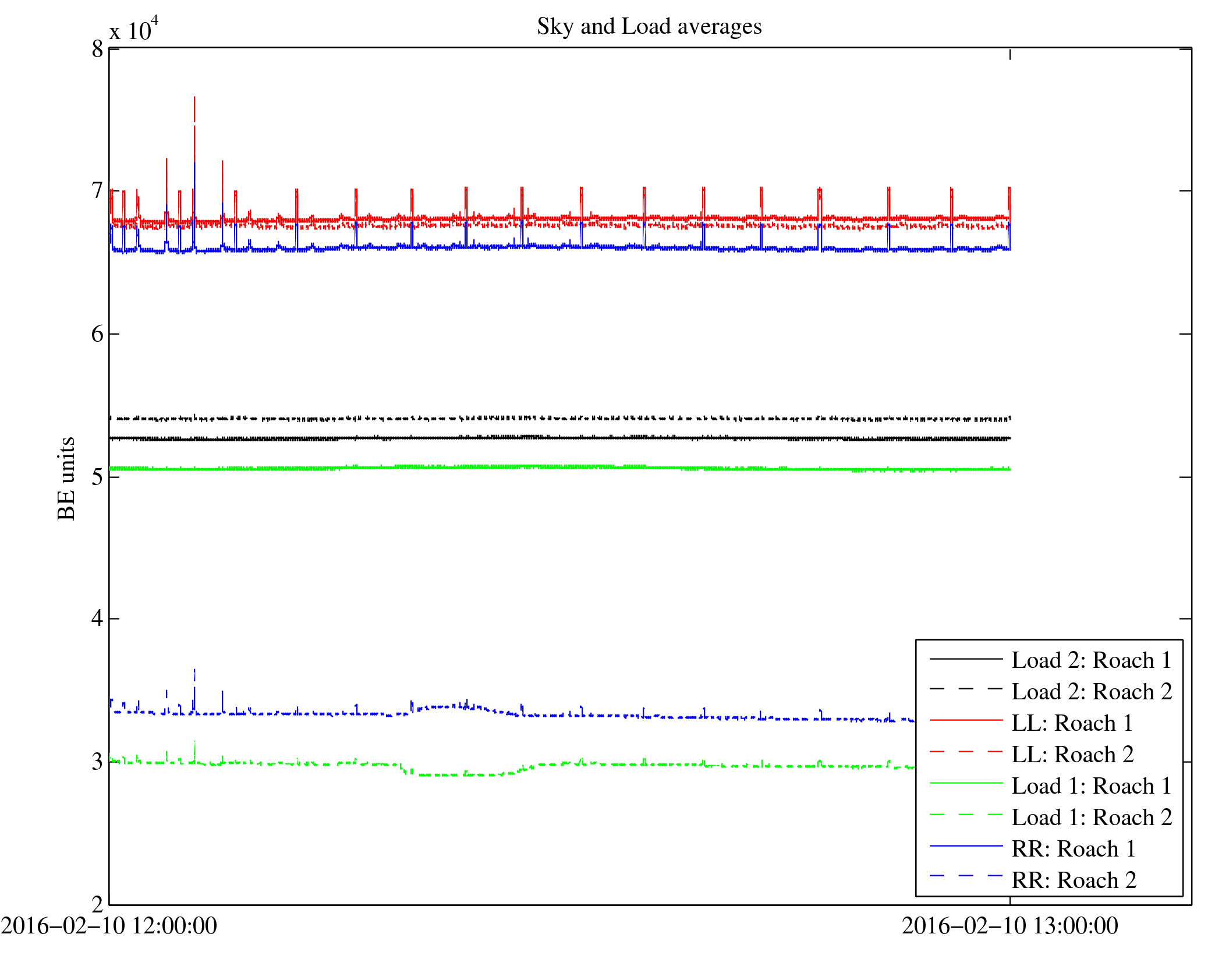Click the y-axis tick label 5
Screen dimensions: 1208x980
click(x=97, y=477)
